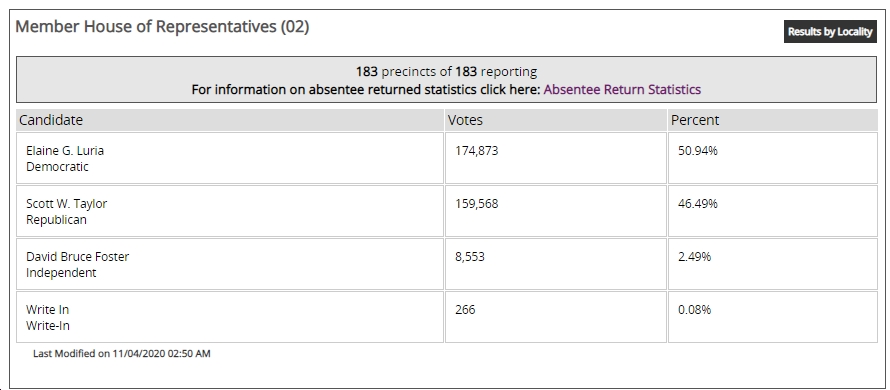Click the Results by Locality button
This screenshot has height=390, width=890.
830,32
